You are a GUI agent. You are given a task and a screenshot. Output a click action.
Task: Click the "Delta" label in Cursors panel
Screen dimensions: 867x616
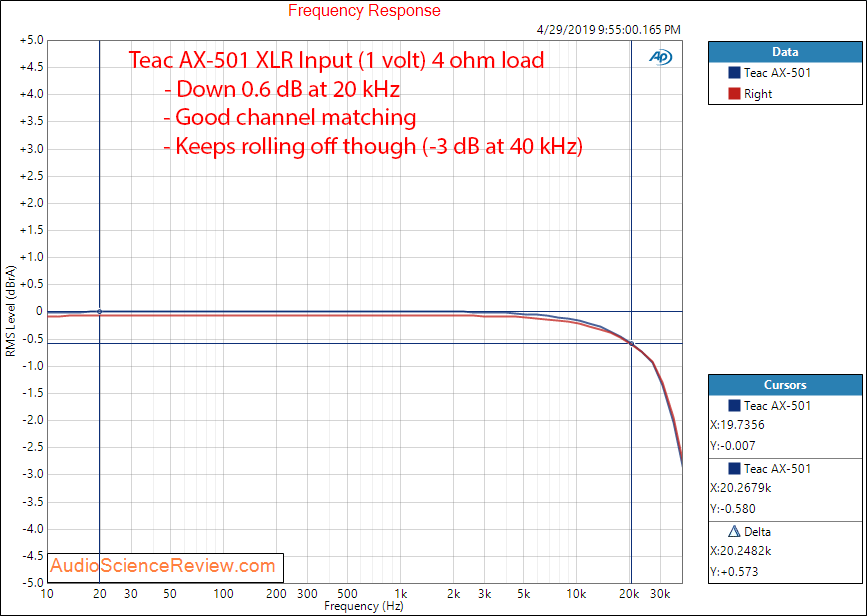tap(758, 531)
